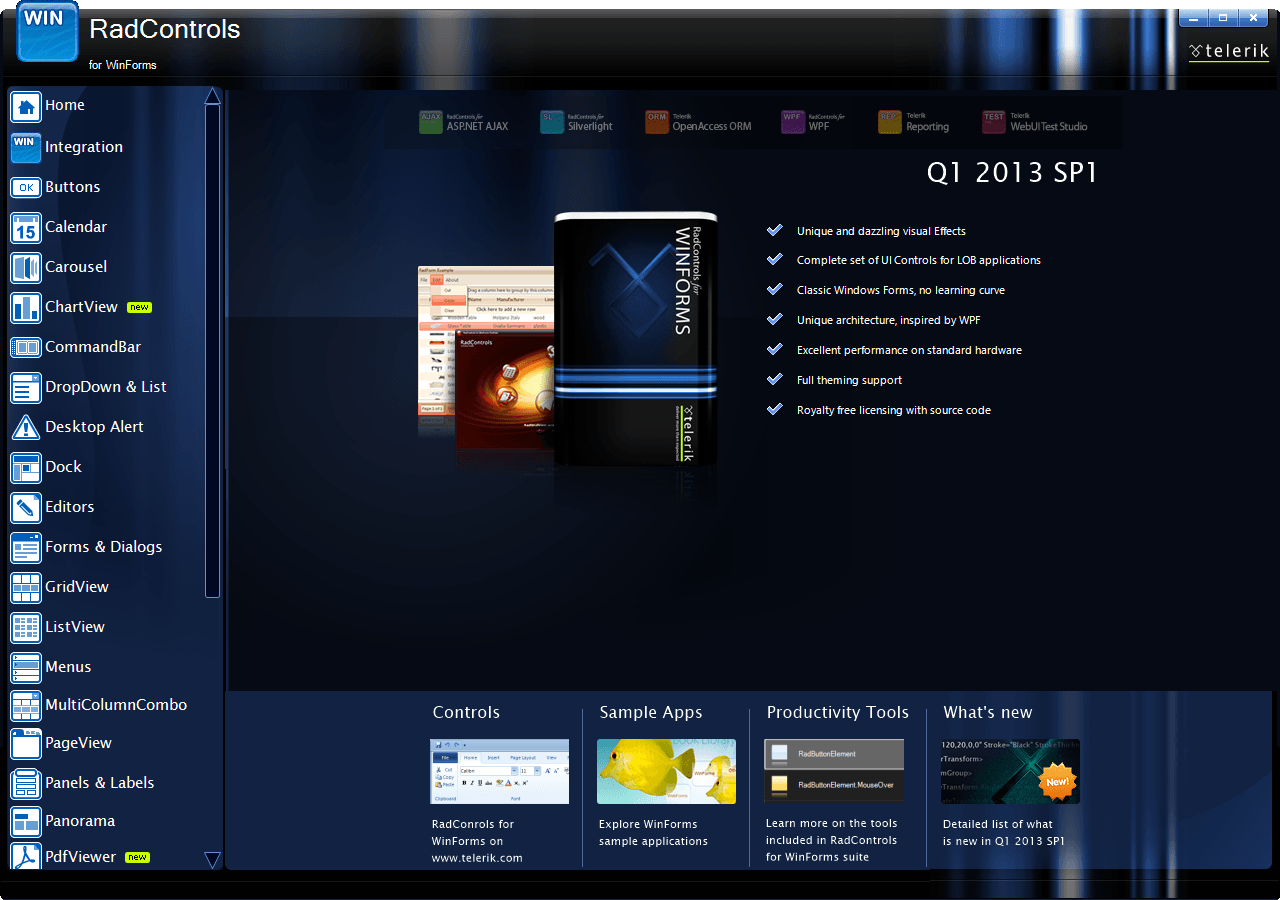Click the WIN logo in title bar

pyautogui.click(x=47, y=31)
